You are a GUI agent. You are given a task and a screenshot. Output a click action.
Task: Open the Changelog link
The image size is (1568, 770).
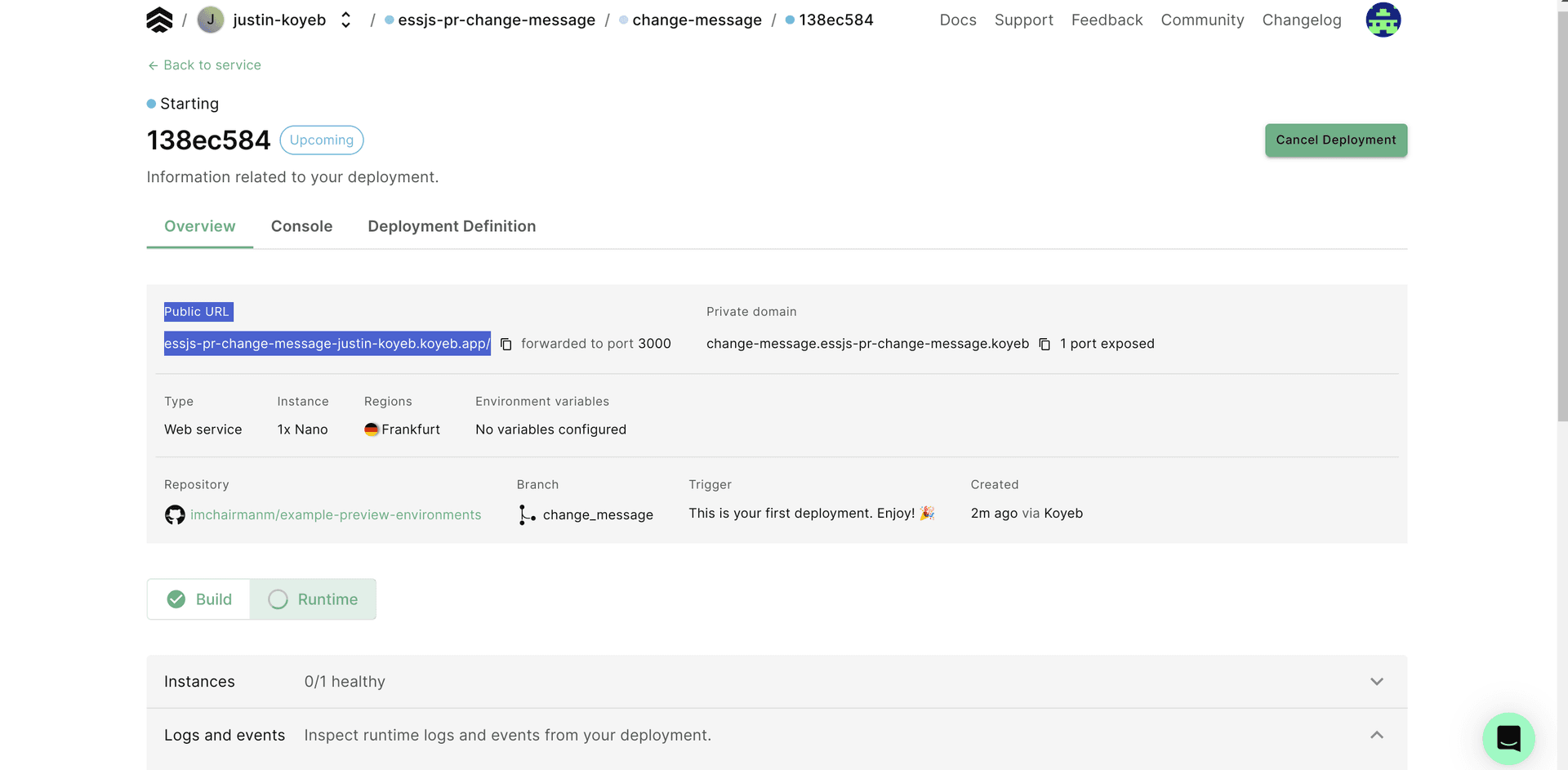[x=1301, y=20]
